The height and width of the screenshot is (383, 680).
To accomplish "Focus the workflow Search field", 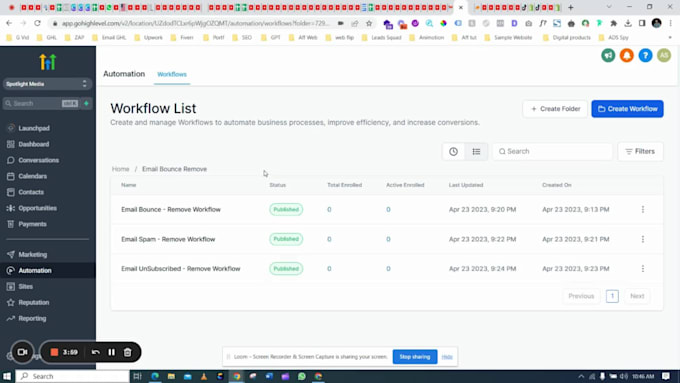I will point(552,151).
